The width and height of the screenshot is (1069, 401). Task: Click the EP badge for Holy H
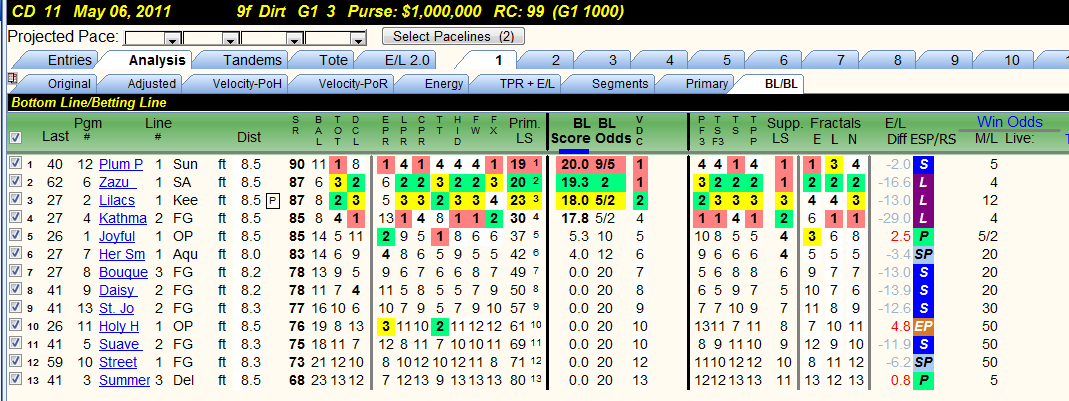924,326
